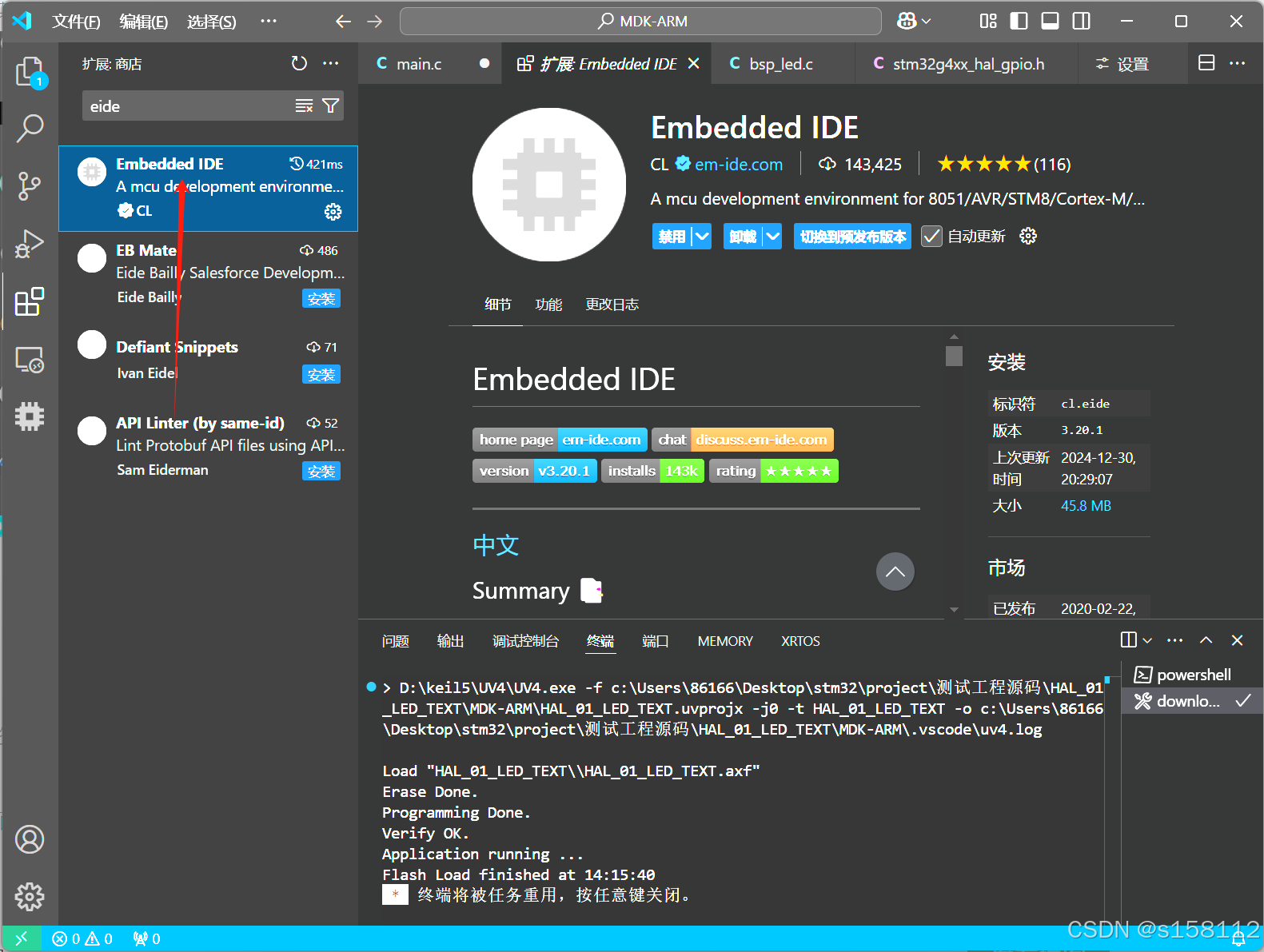1264x952 pixels.
Task: Open the 文件(F) menu
Action: (x=76, y=22)
